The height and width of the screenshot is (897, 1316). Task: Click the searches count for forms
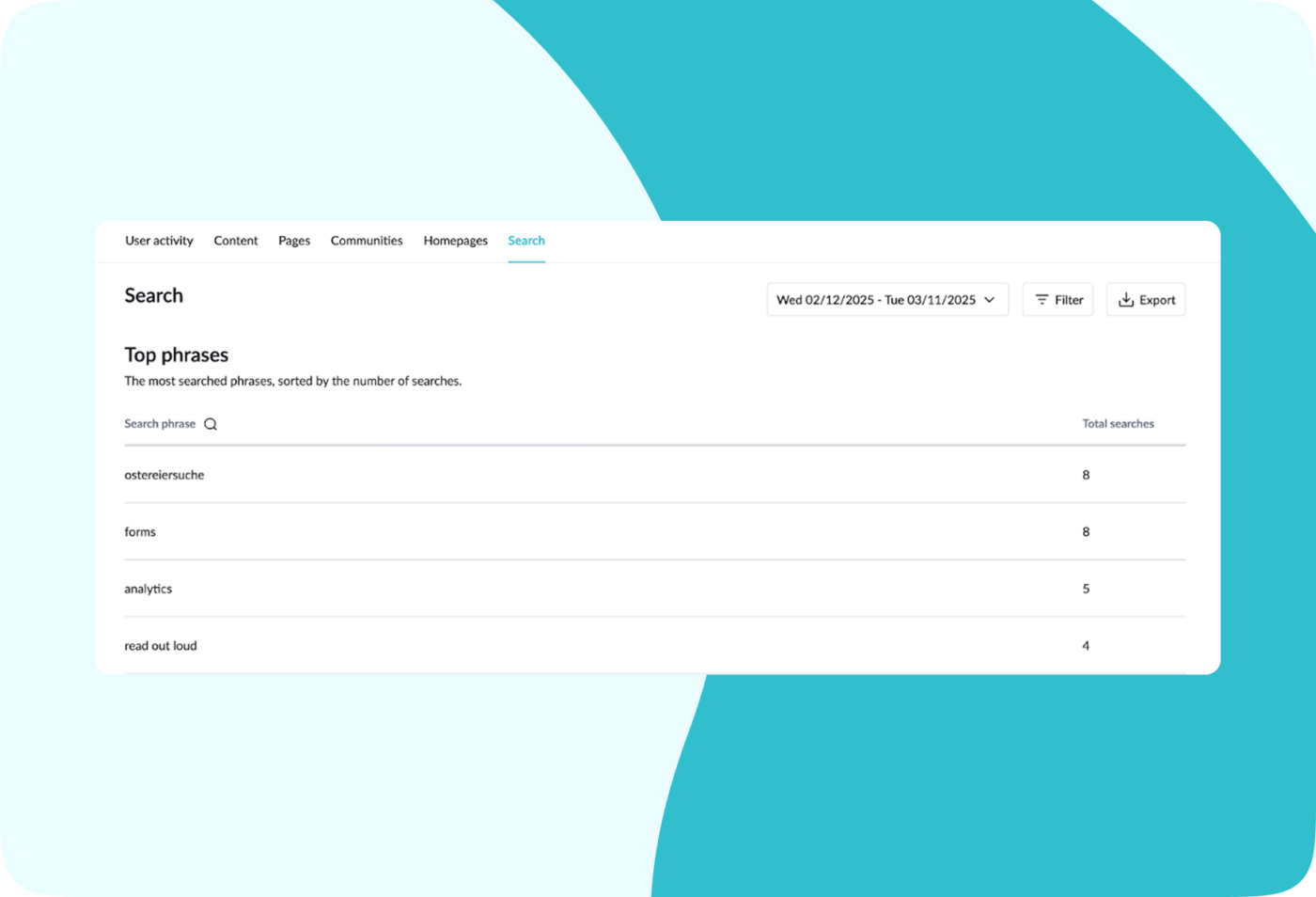tap(1086, 532)
